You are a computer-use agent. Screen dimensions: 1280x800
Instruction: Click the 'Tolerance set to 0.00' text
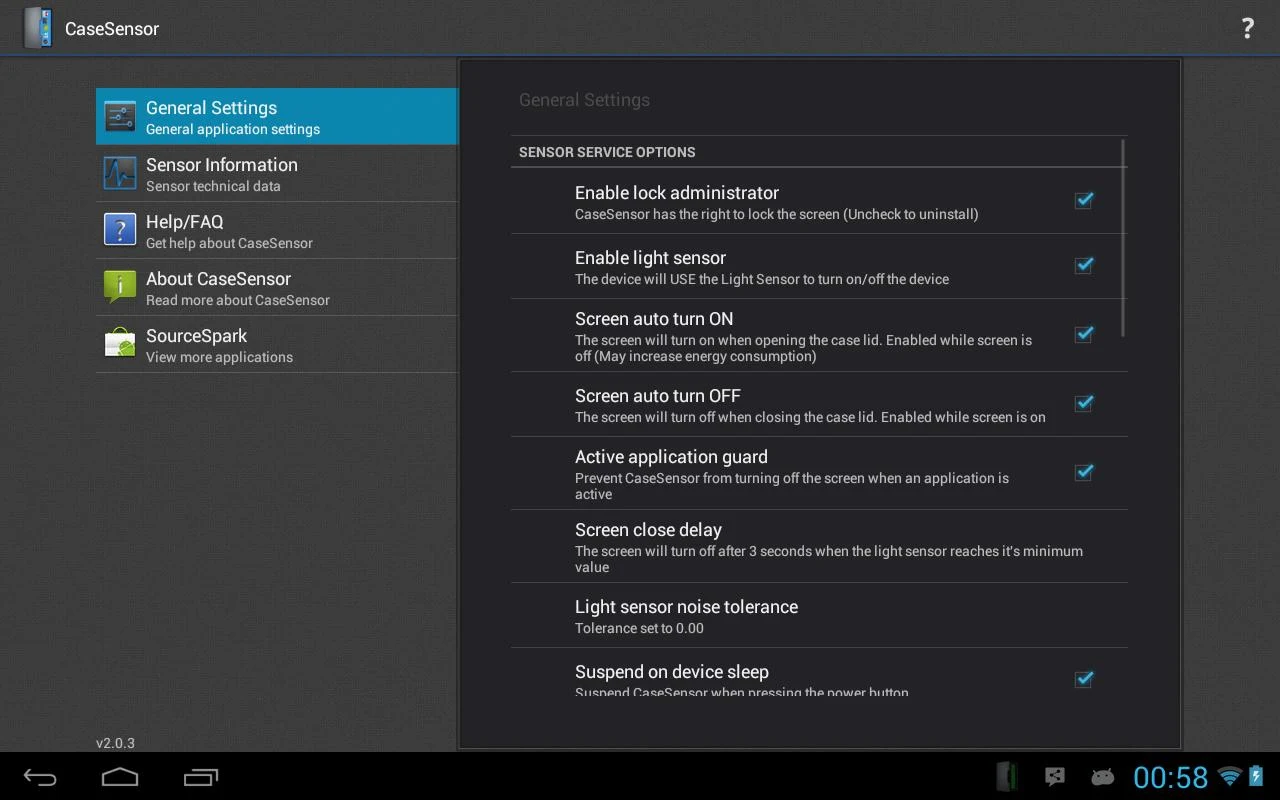639,628
